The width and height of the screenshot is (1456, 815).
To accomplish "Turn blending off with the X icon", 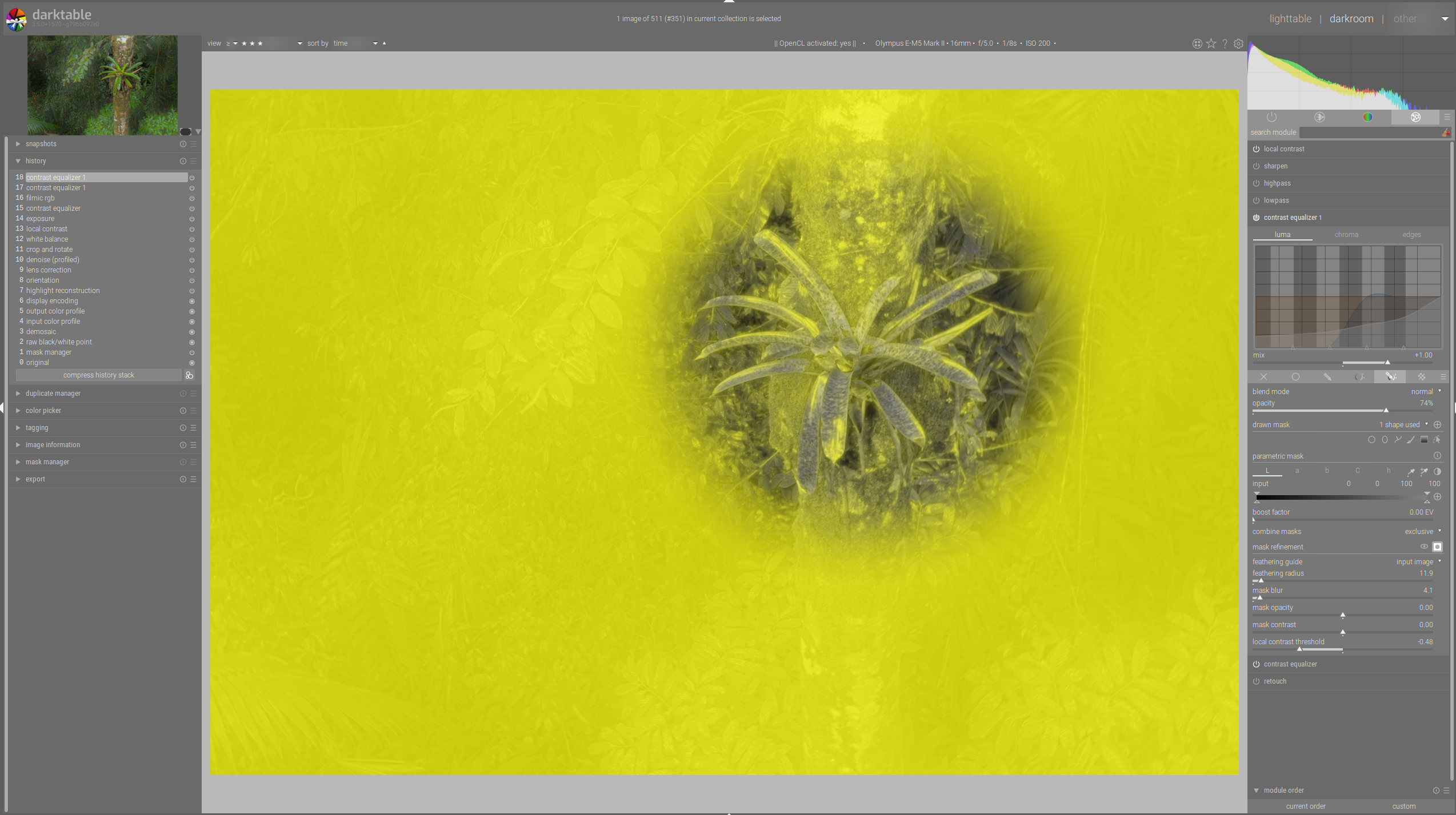I will tap(1263, 377).
